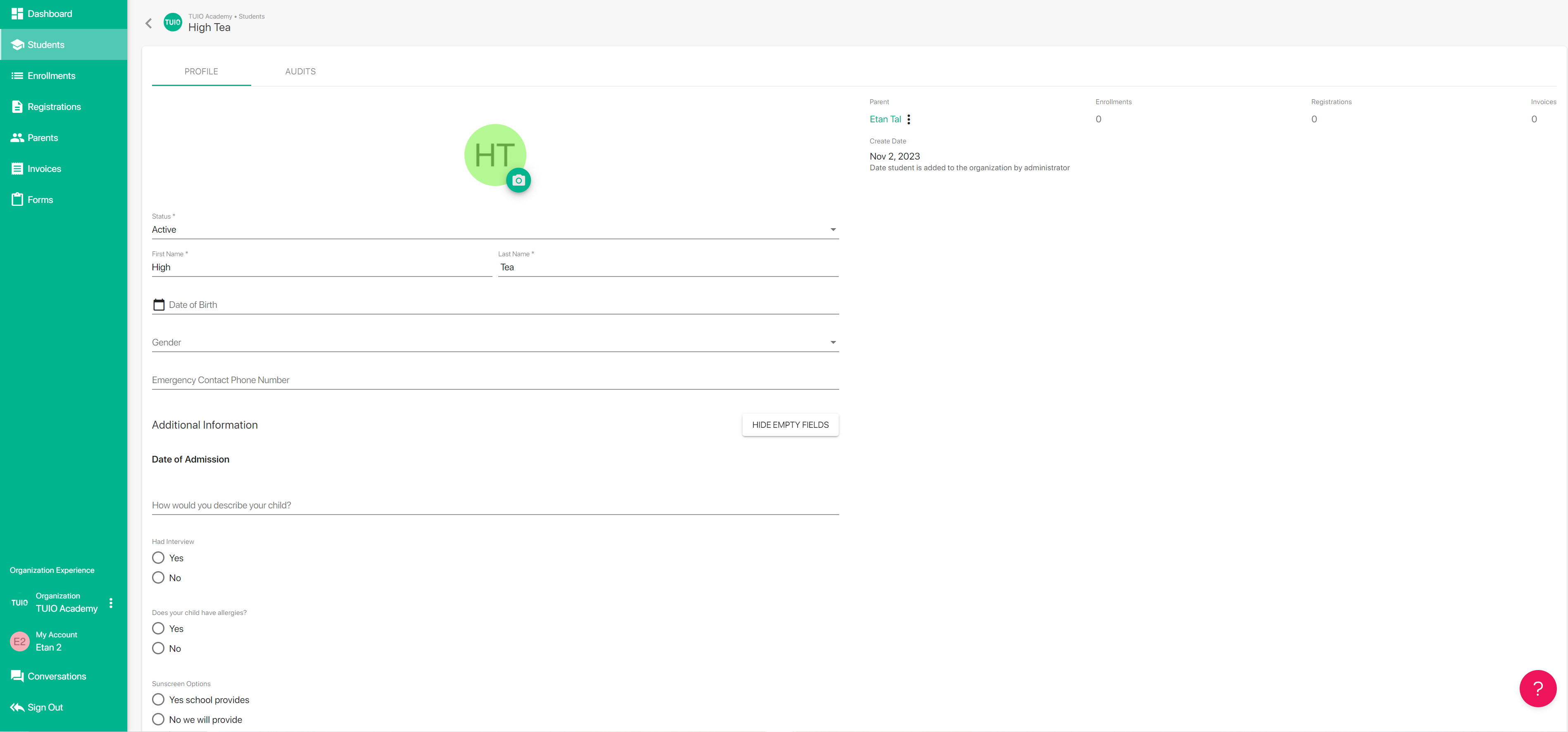Click Sign Out label
This screenshot has width=1568, height=732.
click(45, 707)
